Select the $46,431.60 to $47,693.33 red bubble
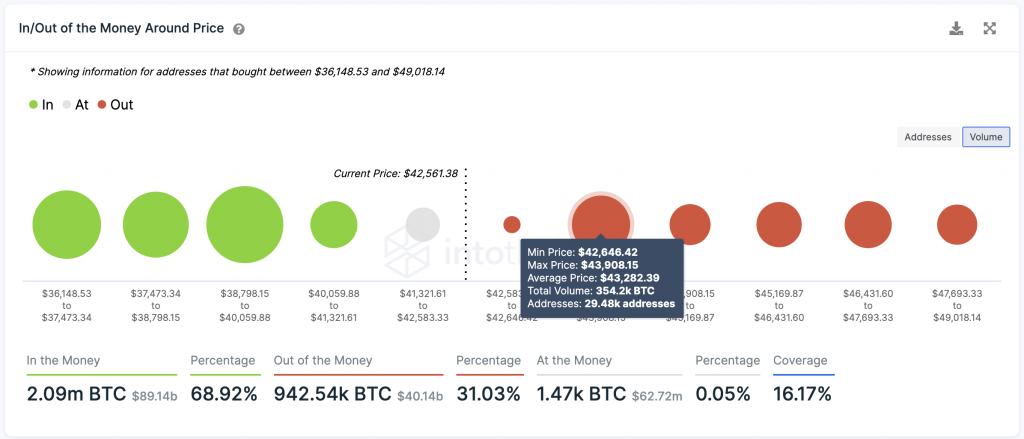 [868, 225]
